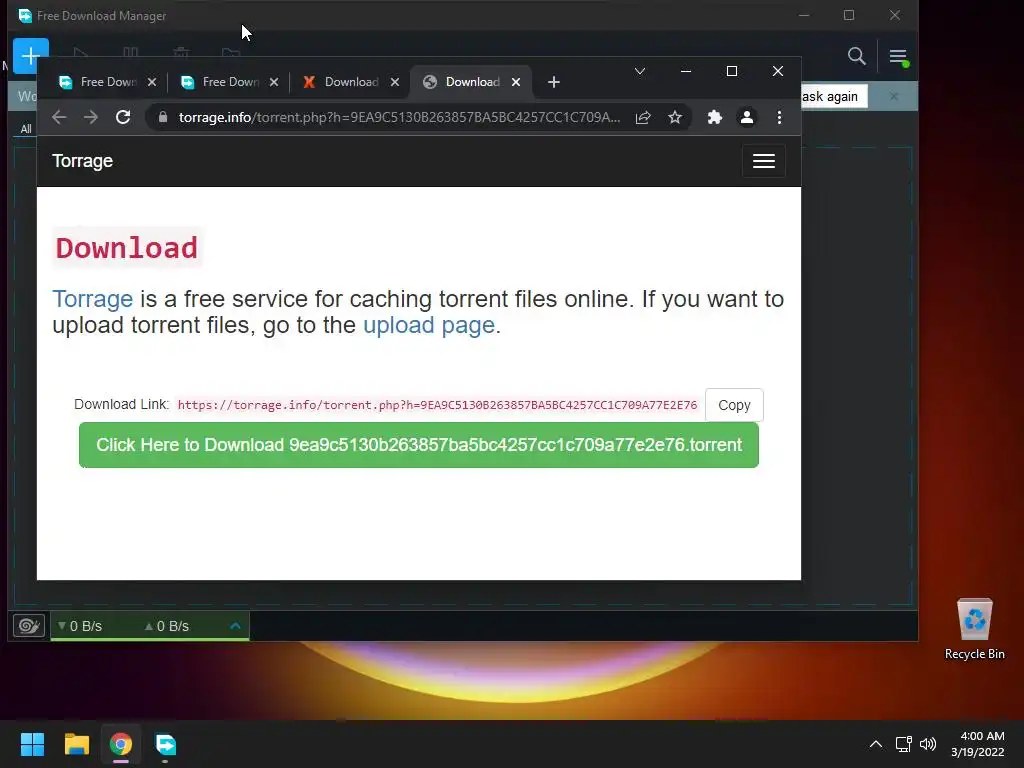This screenshot has height=768, width=1024.
Task: Open the clock and date panel
Action: (x=977, y=744)
